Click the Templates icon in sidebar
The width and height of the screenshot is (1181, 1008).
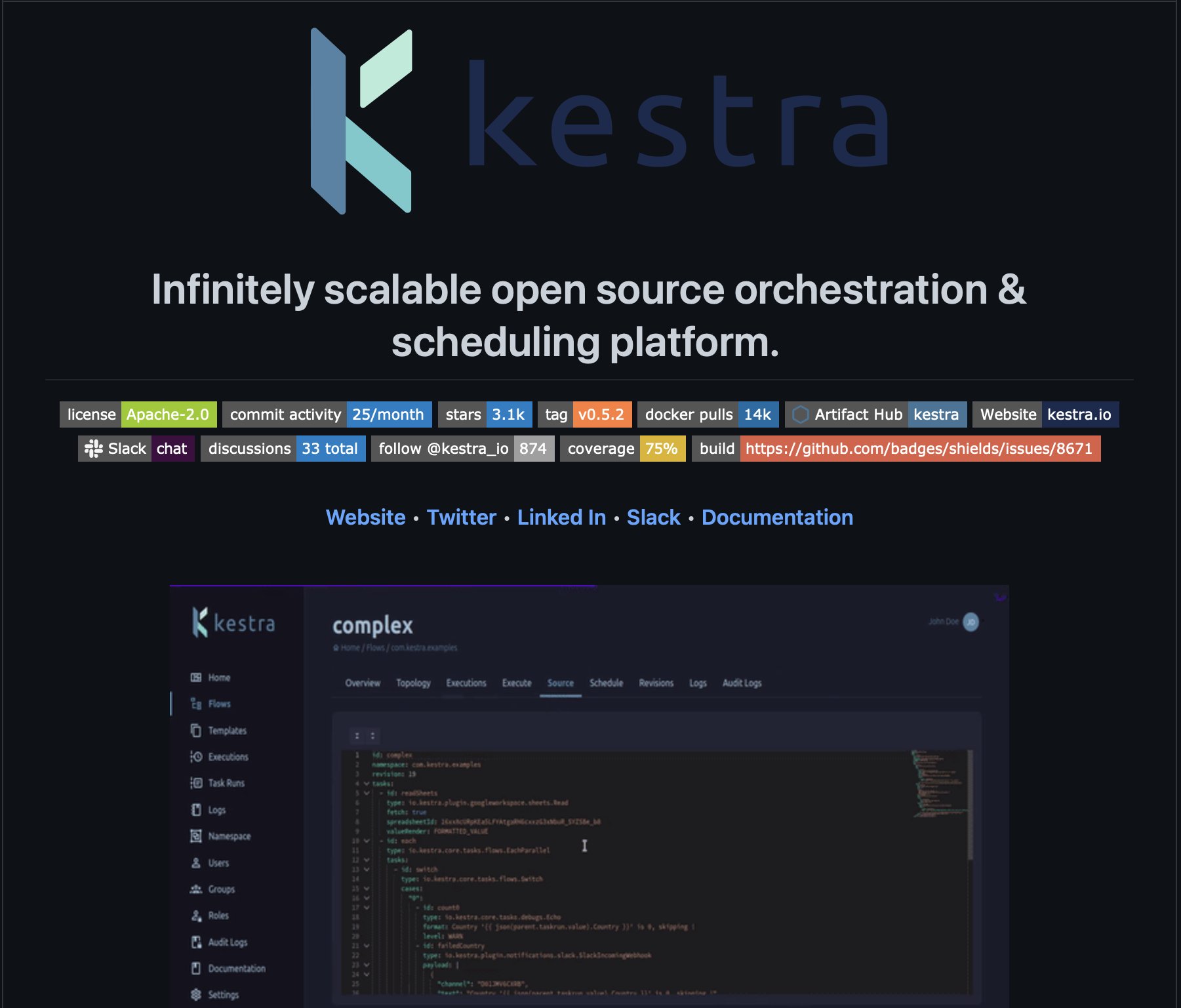[x=195, y=730]
